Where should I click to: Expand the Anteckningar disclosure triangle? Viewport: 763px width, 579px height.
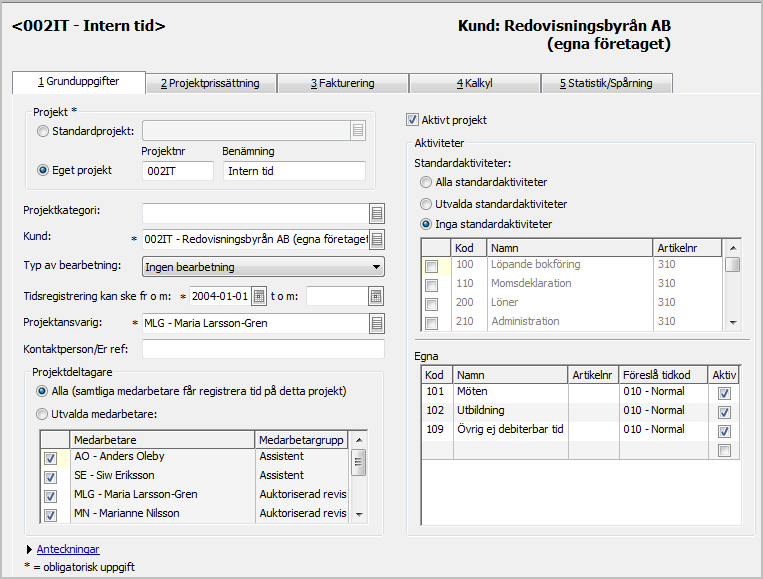click(30, 549)
